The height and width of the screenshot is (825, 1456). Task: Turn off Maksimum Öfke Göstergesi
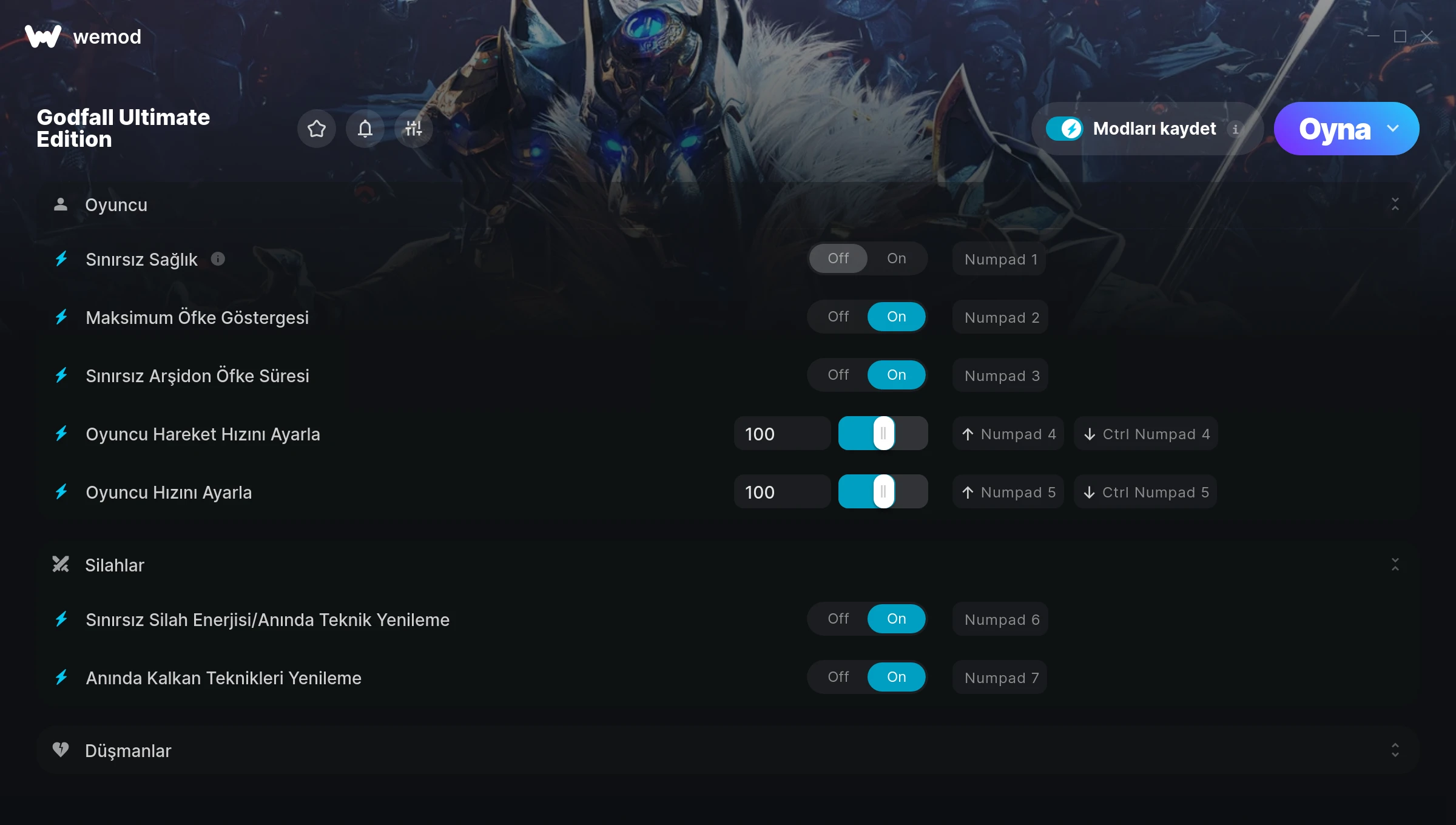point(838,317)
